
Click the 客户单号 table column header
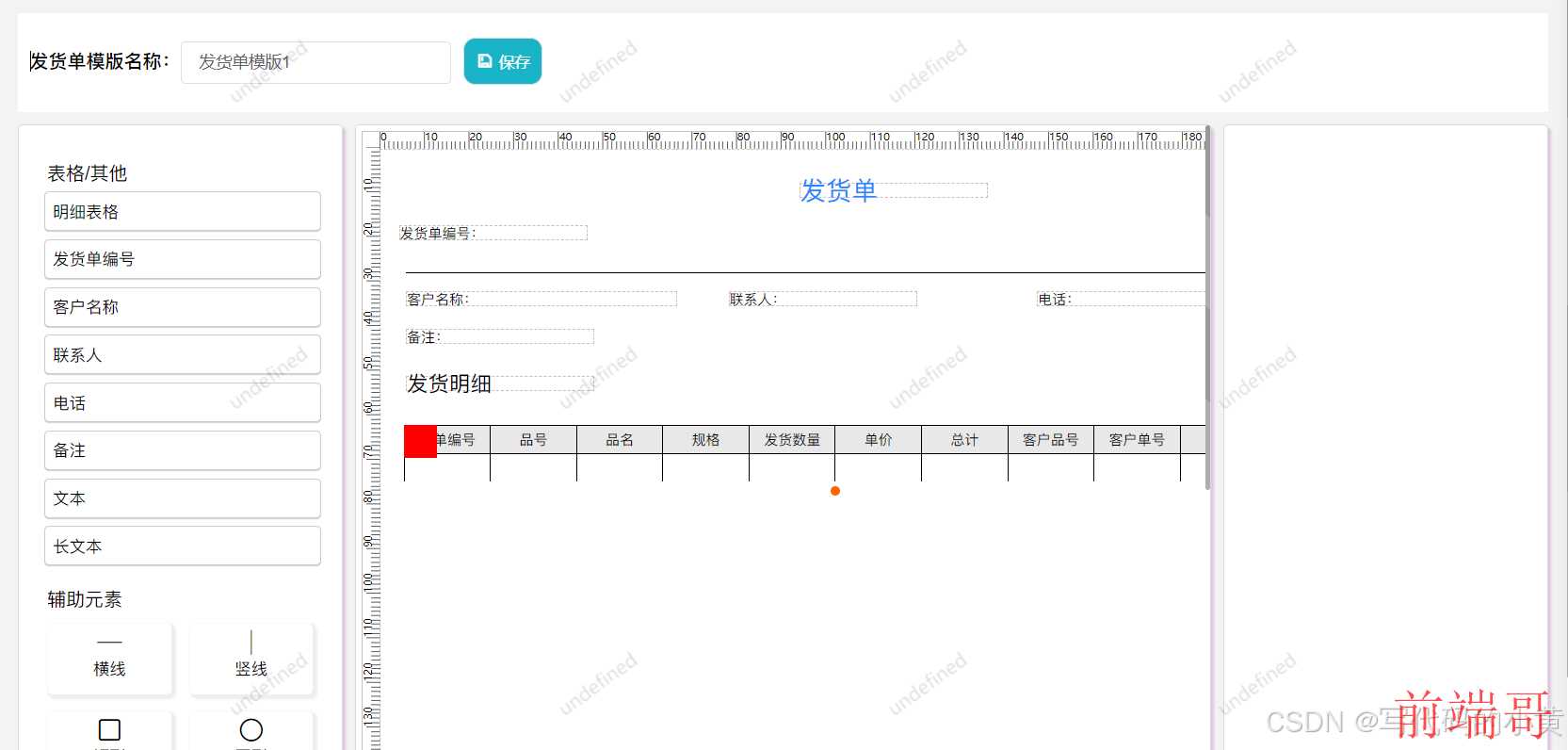[1137, 440]
